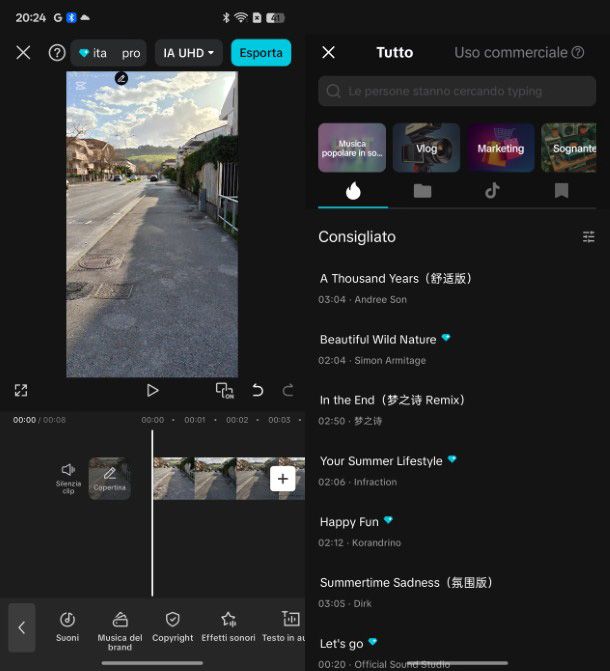The width and height of the screenshot is (610, 671).
Task: Enter fullscreen preview mode
Action: coord(21,390)
